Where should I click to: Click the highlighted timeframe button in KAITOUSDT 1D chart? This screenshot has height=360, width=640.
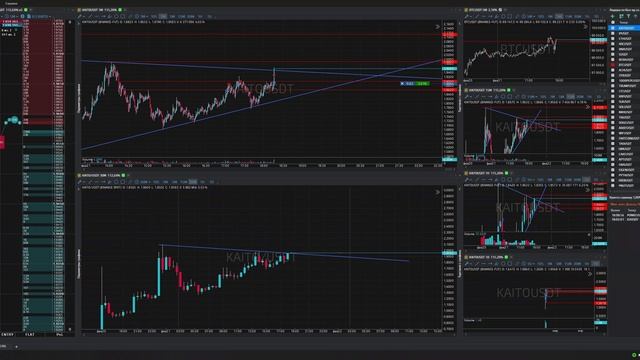(x=596, y=264)
